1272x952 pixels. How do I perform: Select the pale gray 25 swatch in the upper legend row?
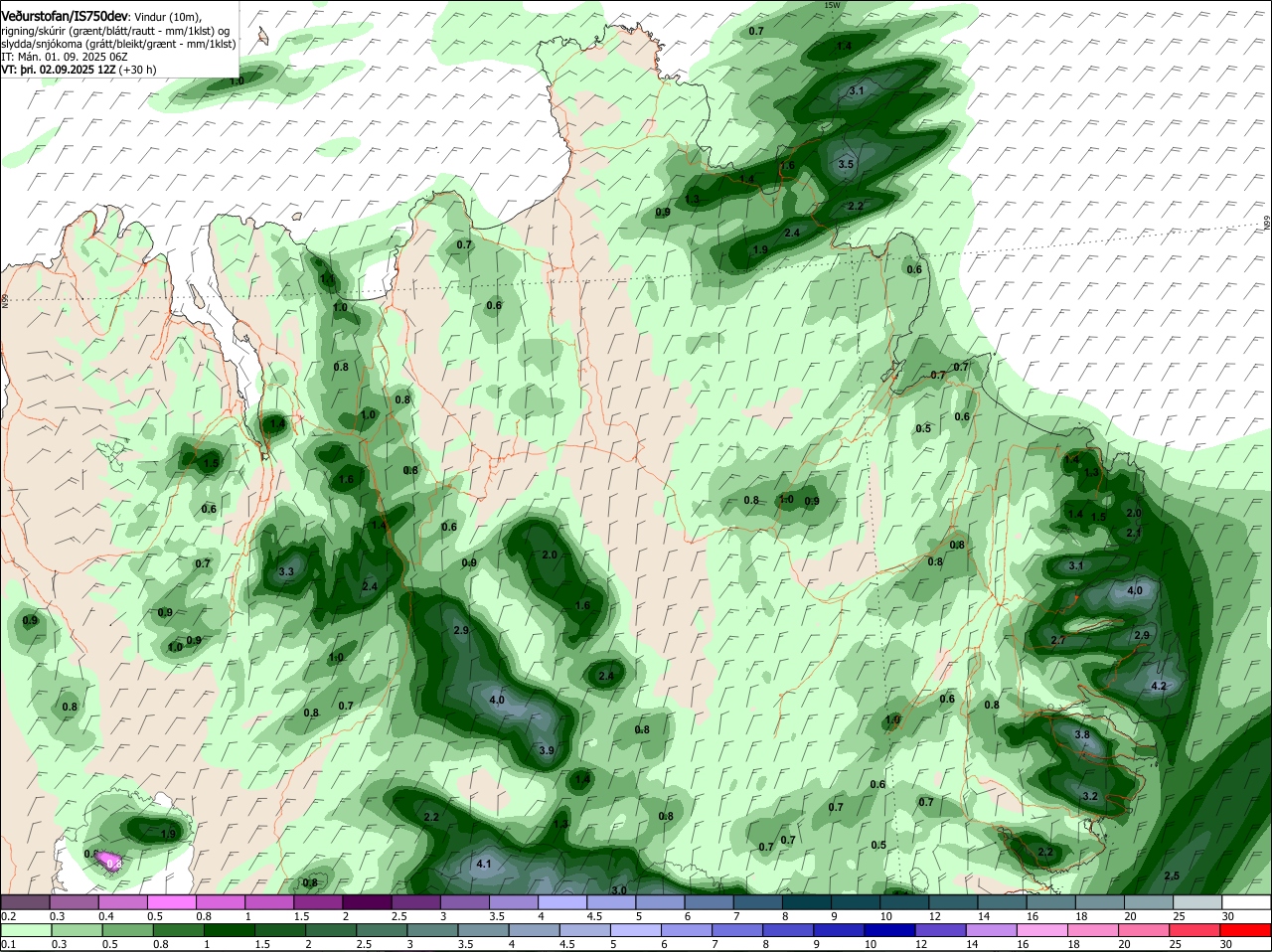coord(1197,902)
